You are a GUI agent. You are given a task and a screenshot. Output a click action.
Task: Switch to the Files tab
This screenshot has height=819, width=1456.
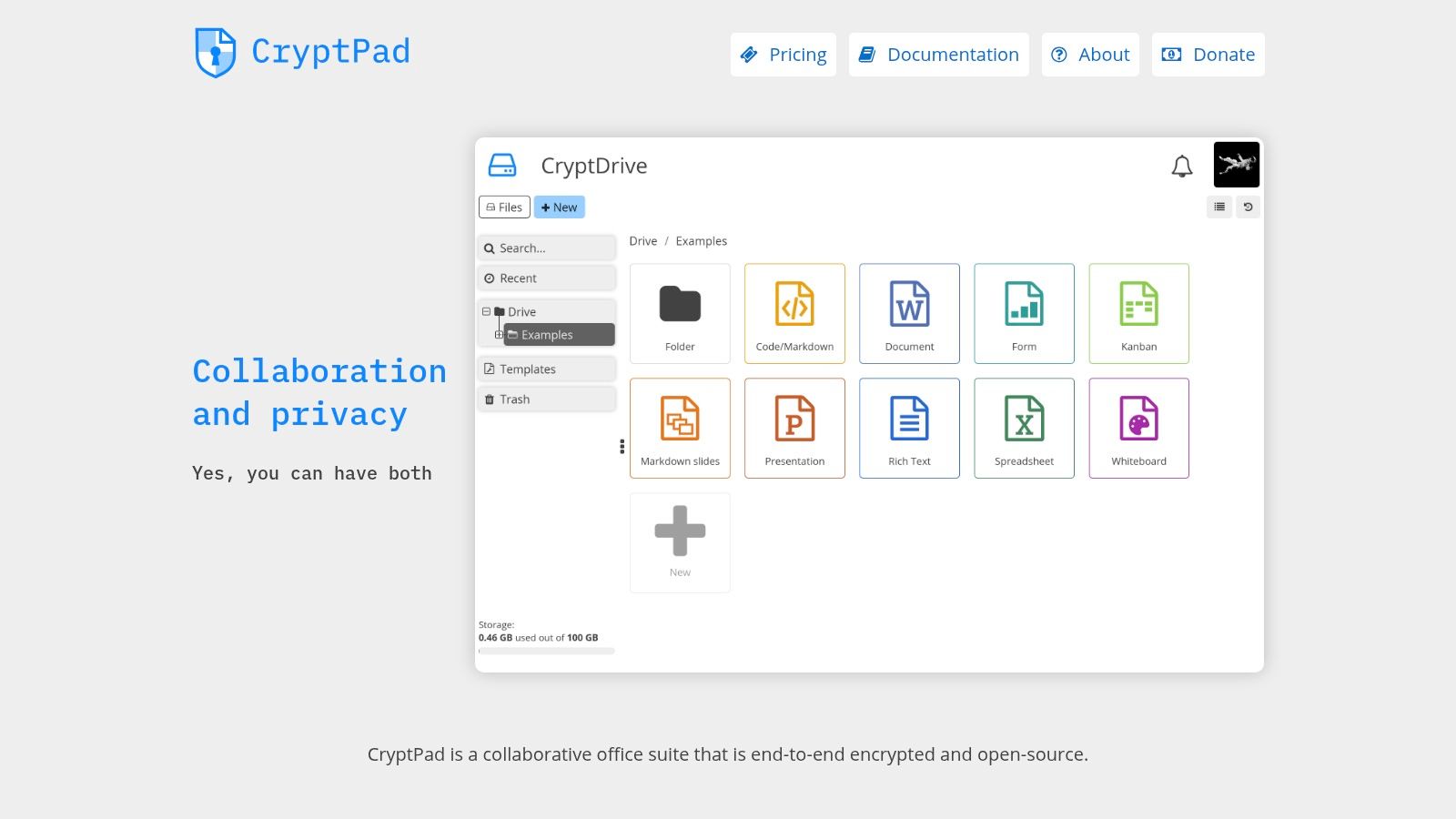click(x=504, y=207)
